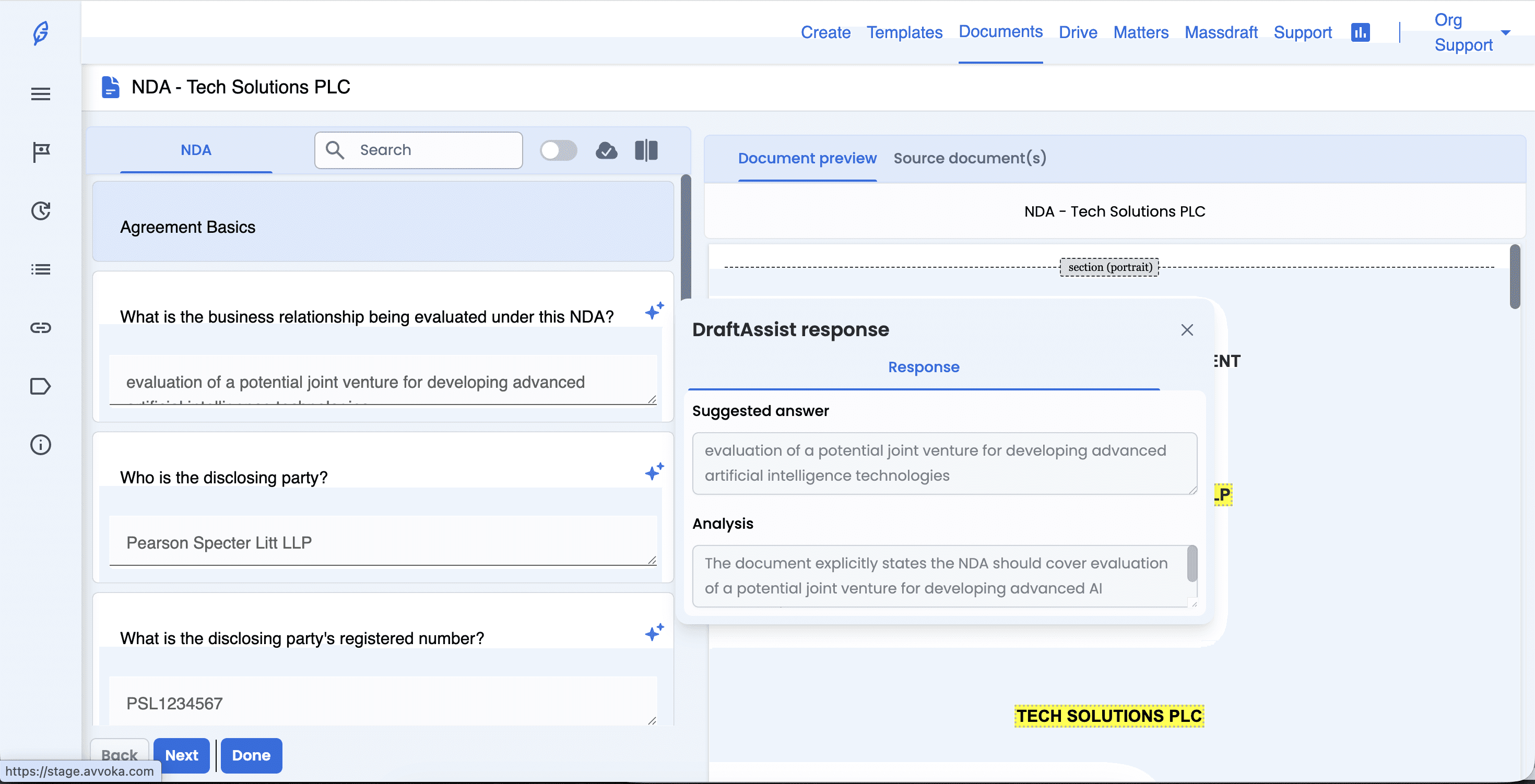Toggle the split view columns icon
This screenshot has width=1535, height=784.
pos(646,150)
